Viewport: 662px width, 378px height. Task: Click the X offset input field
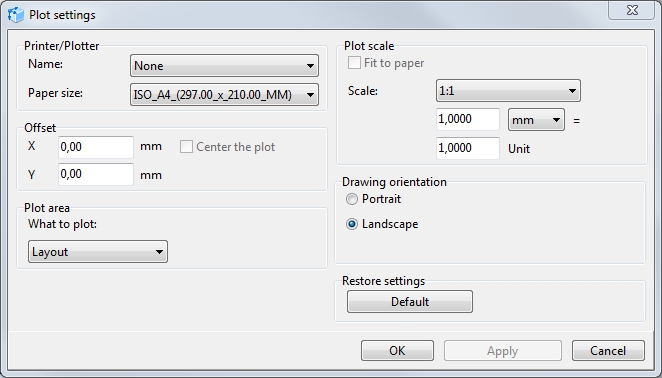click(96, 147)
